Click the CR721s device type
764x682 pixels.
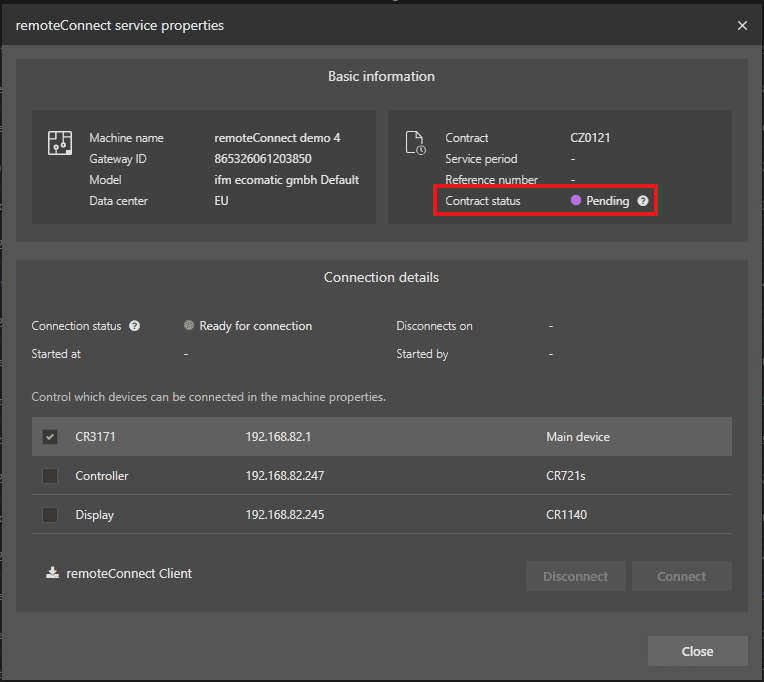click(x=566, y=475)
